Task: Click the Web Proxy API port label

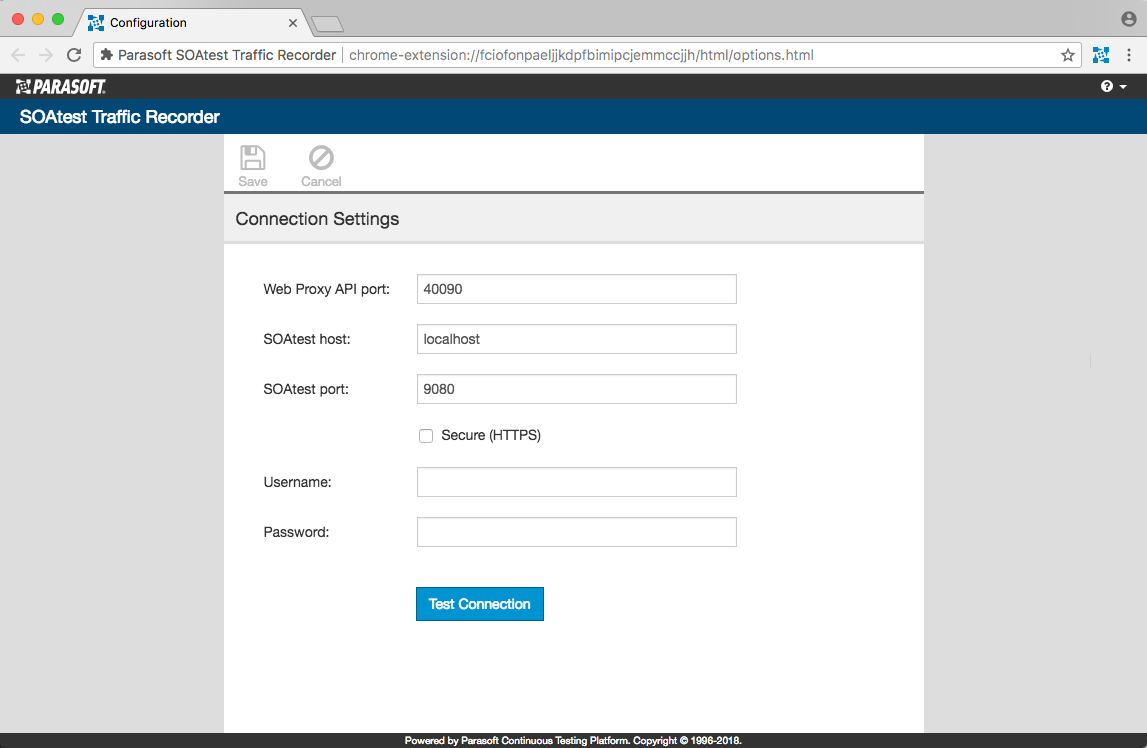Action: [326, 289]
